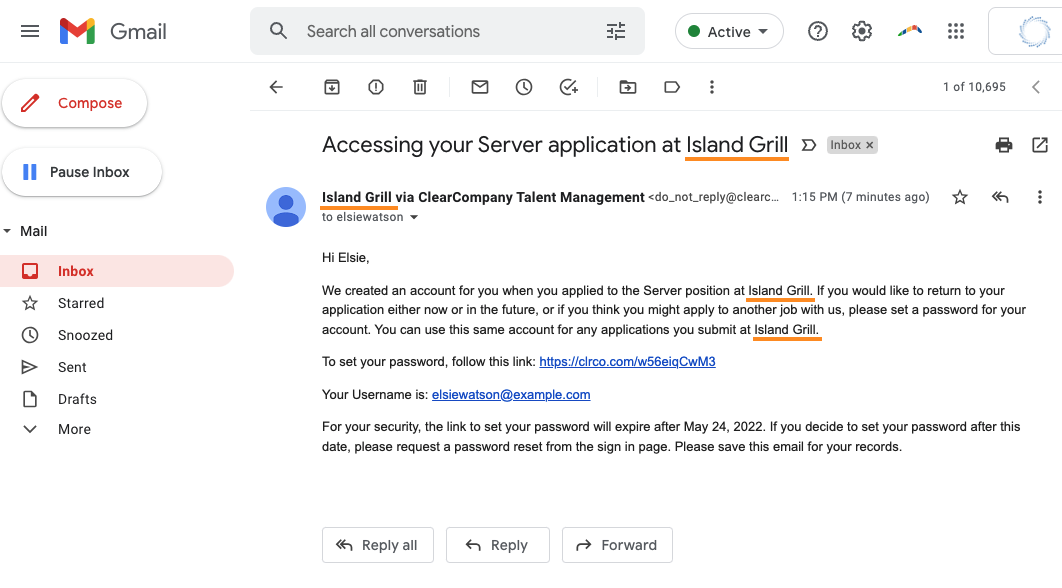Screen dimensions: 1062x588
Task: Click the elsiewatson@example.com username link
Action: [511, 395]
